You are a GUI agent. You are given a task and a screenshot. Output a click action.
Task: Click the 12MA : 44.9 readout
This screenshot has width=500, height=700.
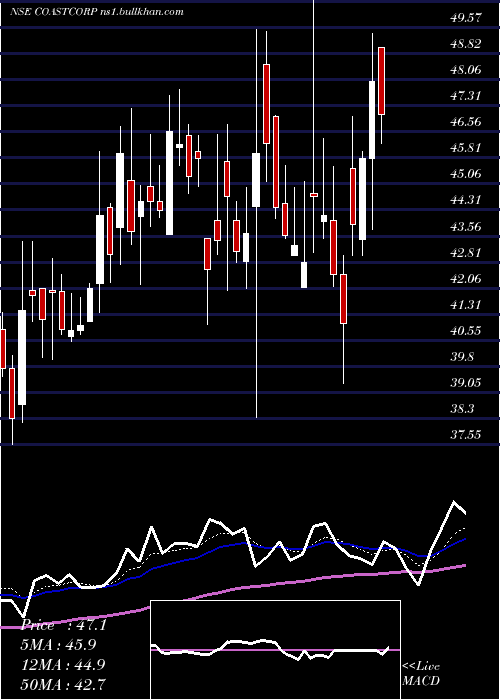[63, 664]
